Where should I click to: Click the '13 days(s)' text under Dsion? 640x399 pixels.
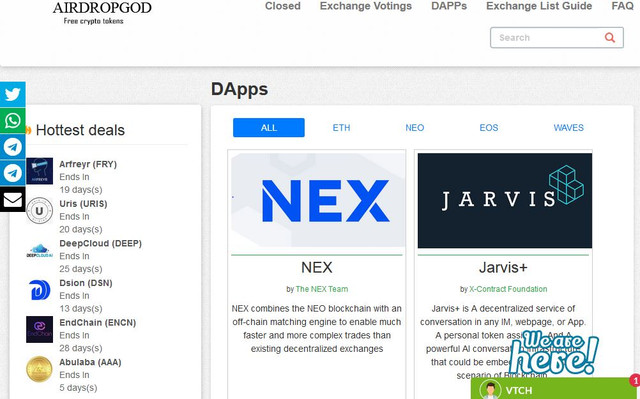[x=81, y=308]
